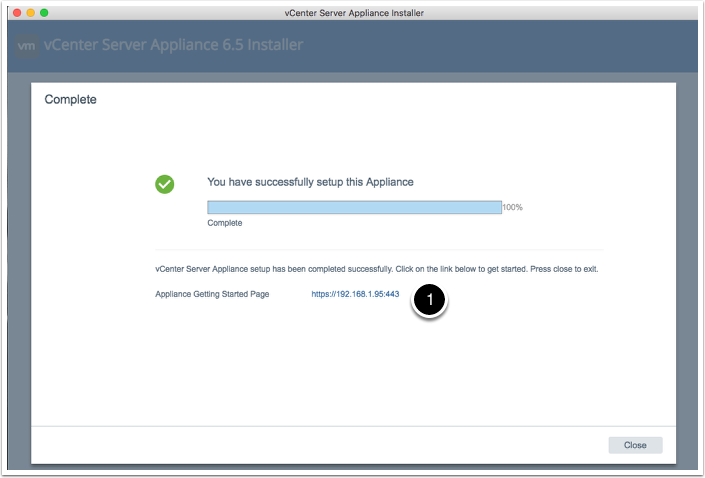Image resolution: width=705 pixels, height=478 pixels.
Task: Click the horizontal divider below the progress section
Action: (x=380, y=249)
